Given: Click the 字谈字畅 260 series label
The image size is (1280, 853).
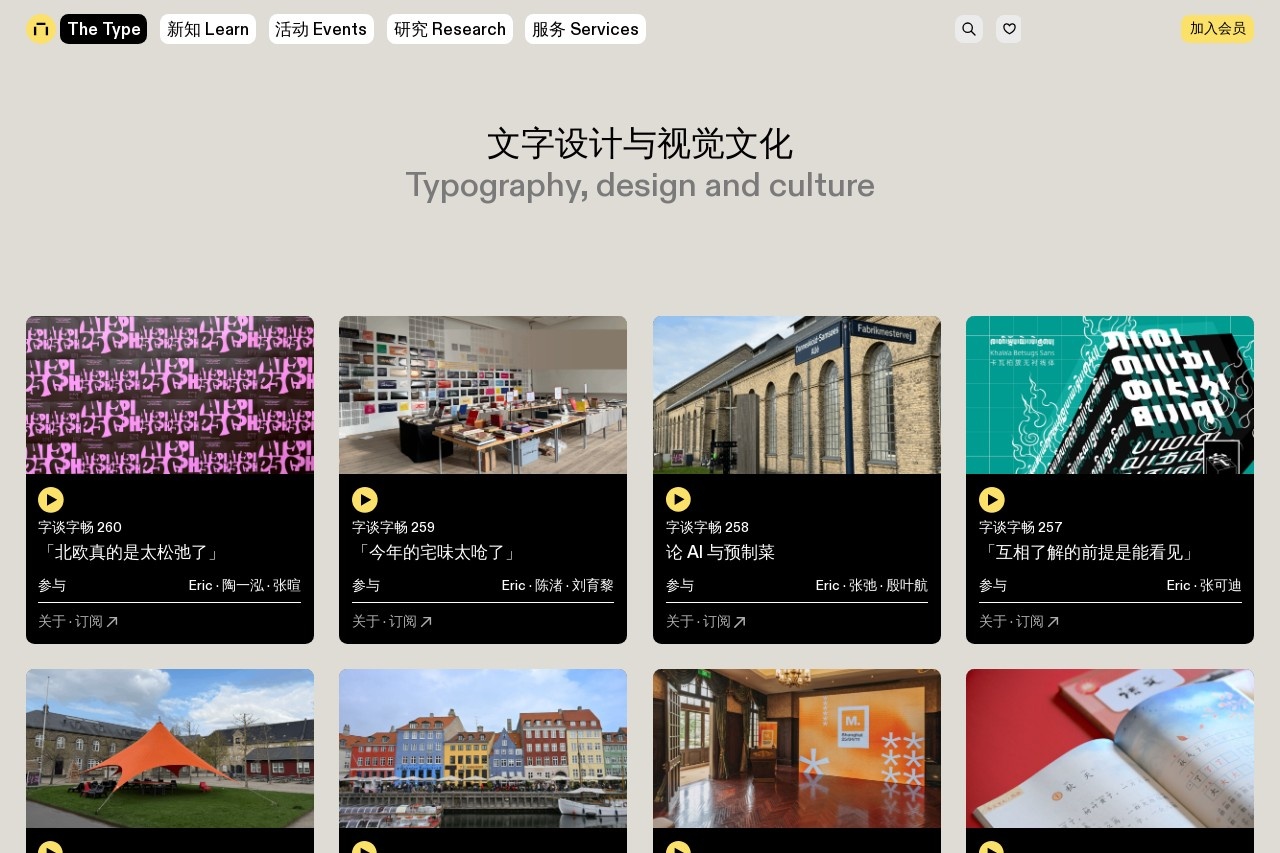Looking at the screenshot, I should [80, 527].
